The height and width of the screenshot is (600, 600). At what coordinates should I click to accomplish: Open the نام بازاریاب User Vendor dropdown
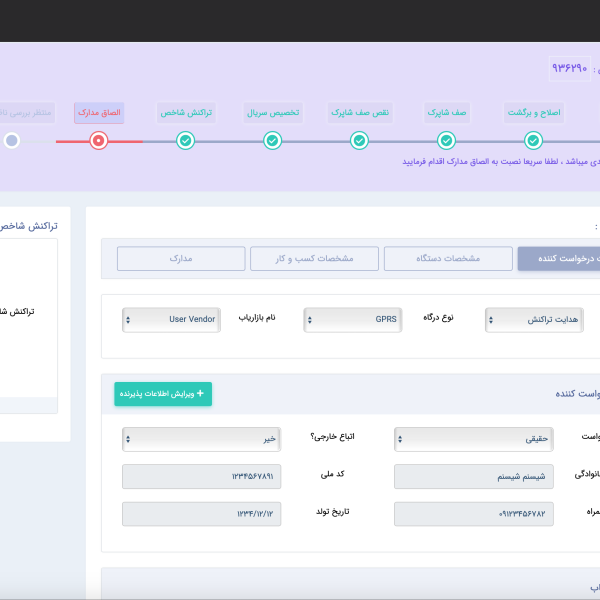click(x=170, y=319)
